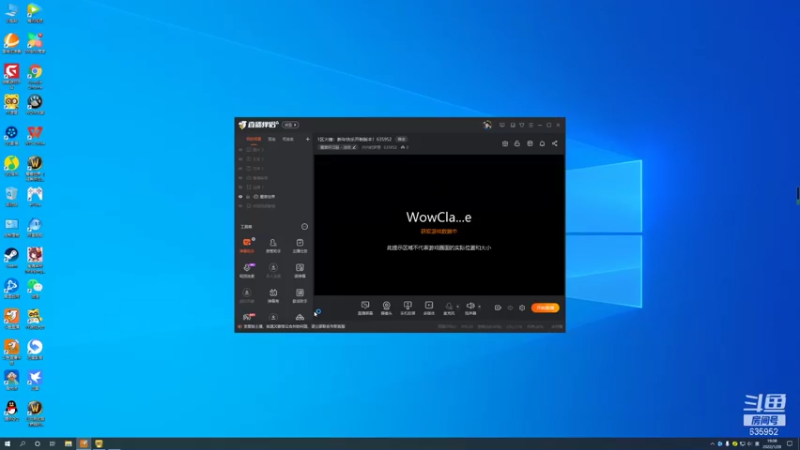Open the hamburger menu in the title bar
This screenshot has height=450, width=800.
pyautogui.click(x=531, y=125)
